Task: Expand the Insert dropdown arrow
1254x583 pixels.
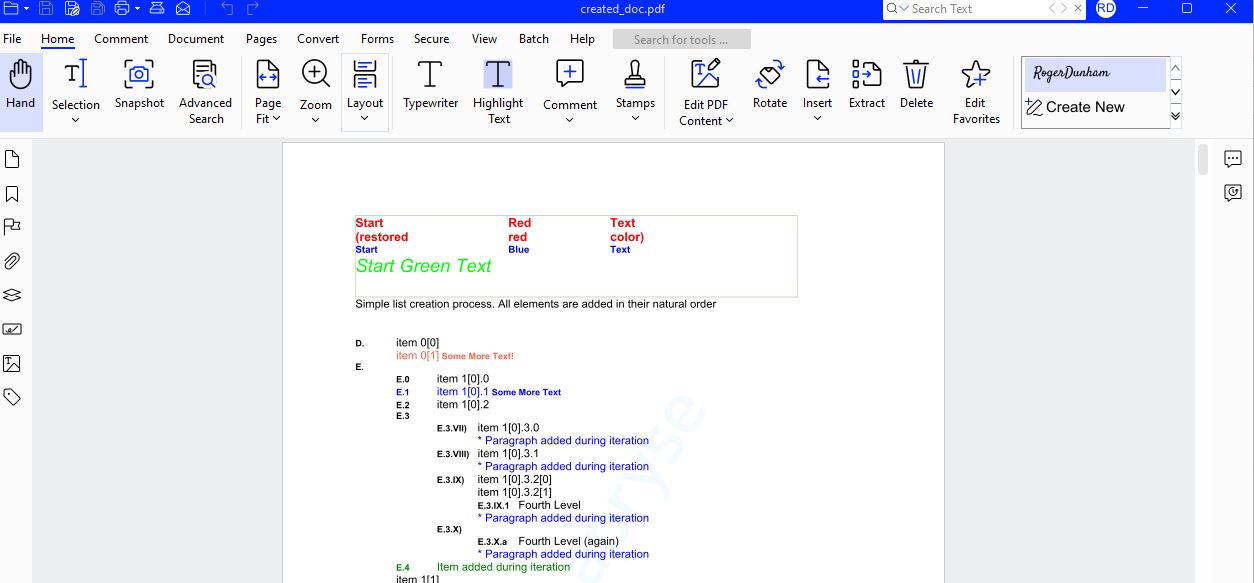Action: [818, 119]
